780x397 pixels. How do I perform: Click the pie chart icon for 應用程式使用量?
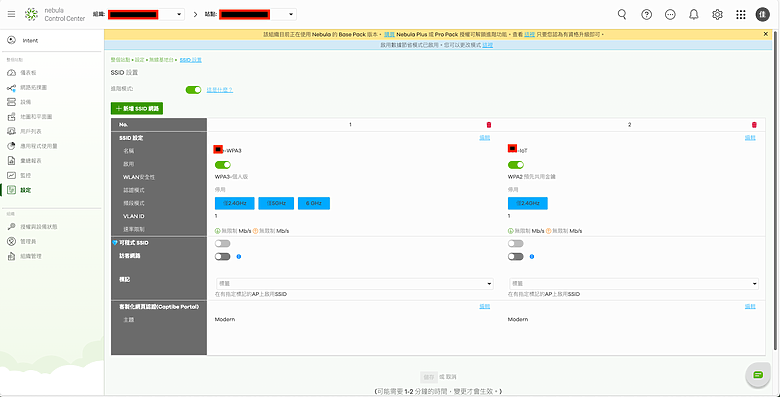click(12, 146)
